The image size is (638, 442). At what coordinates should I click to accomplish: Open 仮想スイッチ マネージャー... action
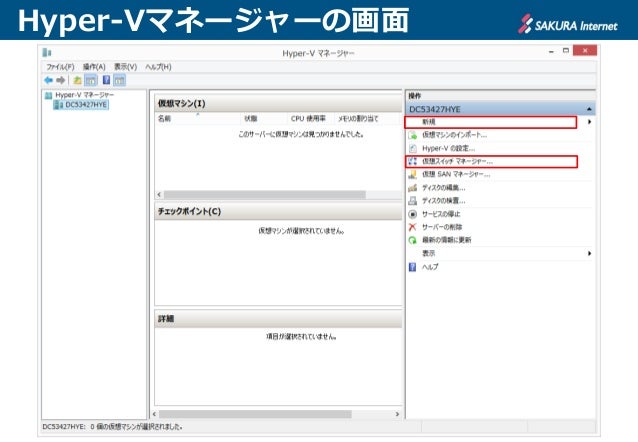[x=457, y=161]
